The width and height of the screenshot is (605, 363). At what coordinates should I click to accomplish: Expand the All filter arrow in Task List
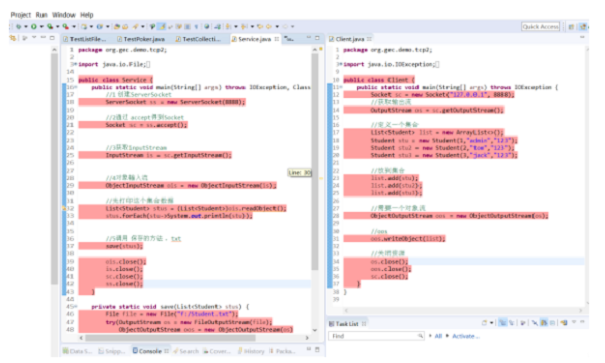click(431, 336)
